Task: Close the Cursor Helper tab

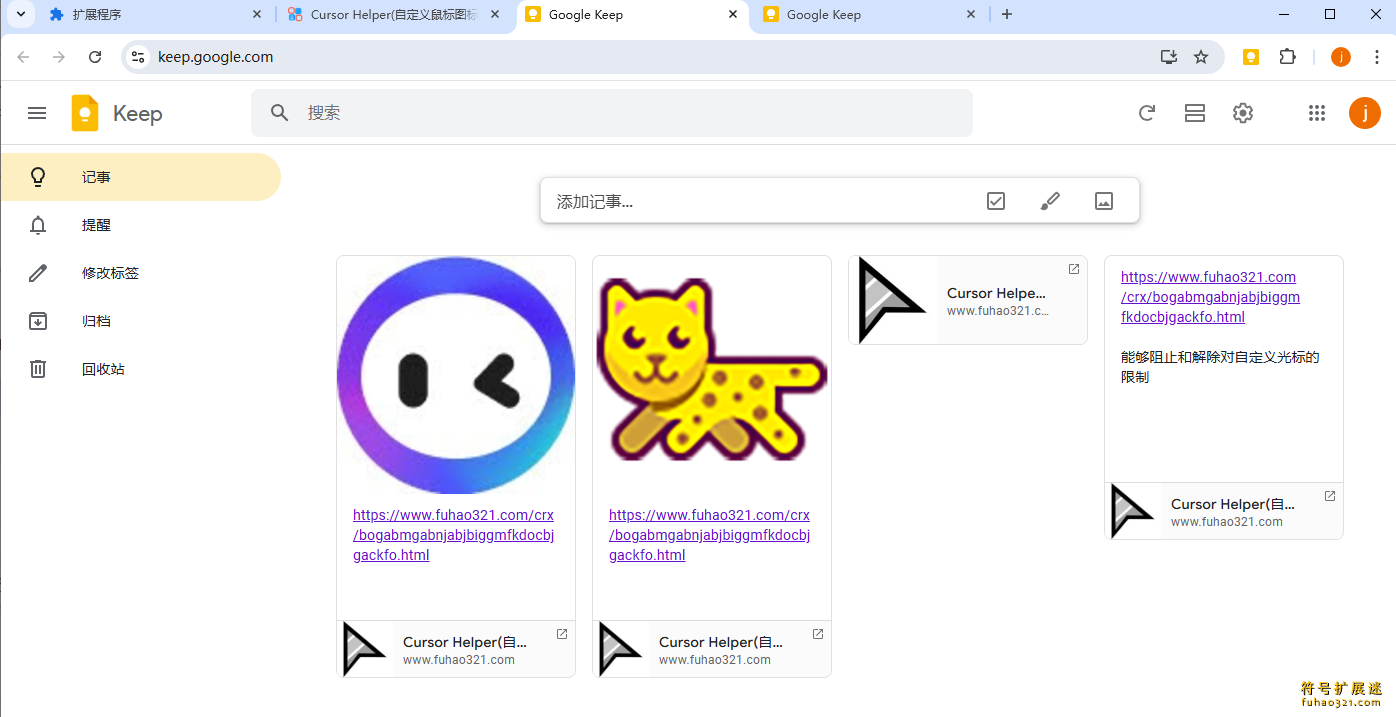Action: click(495, 14)
